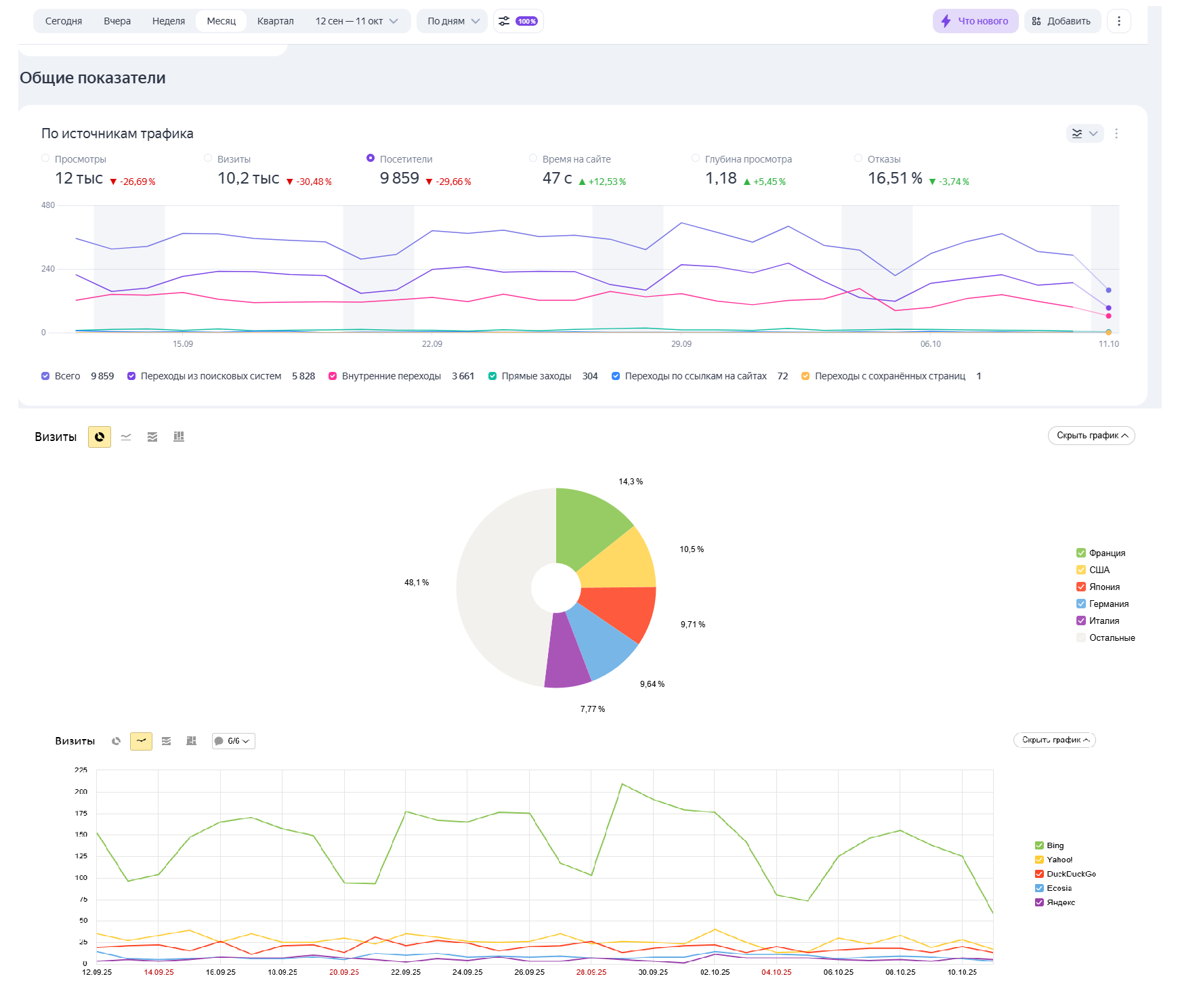
Task: Uncheck Внутренние переходы in chart legend
Action: (x=333, y=377)
